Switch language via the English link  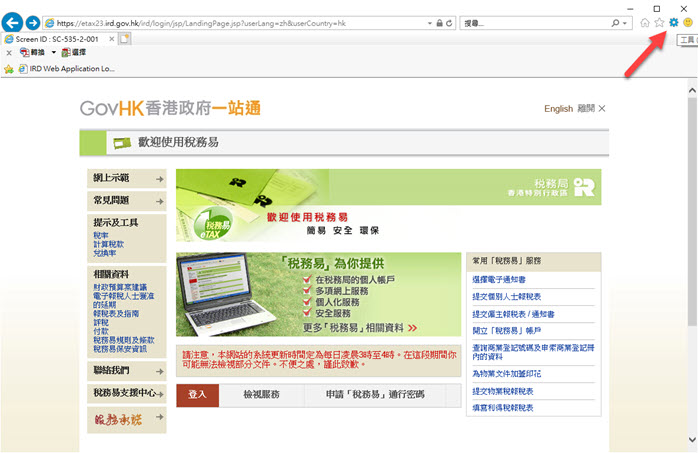(558, 109)
